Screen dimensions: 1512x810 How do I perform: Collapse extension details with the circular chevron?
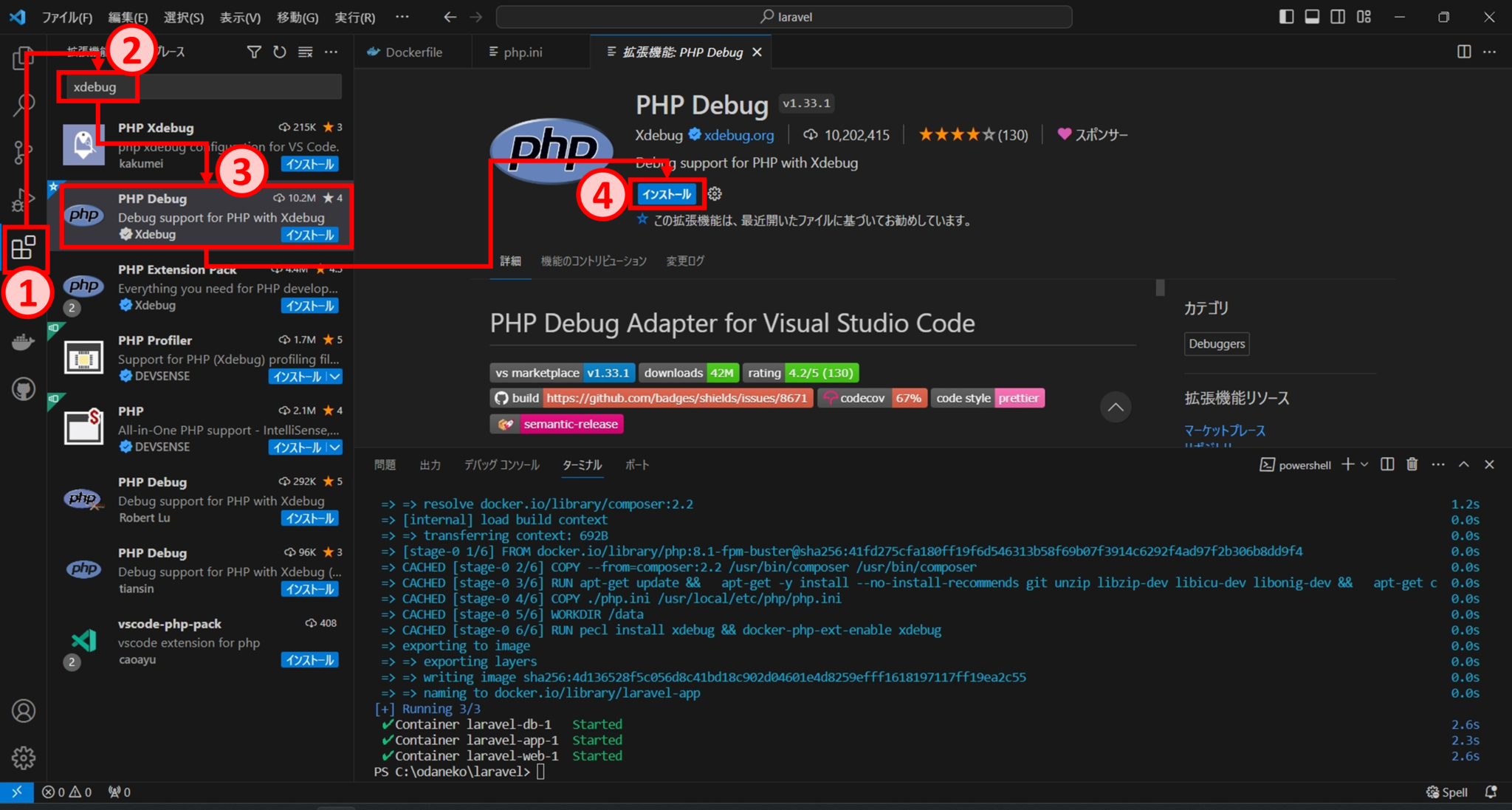[1116, 407]
